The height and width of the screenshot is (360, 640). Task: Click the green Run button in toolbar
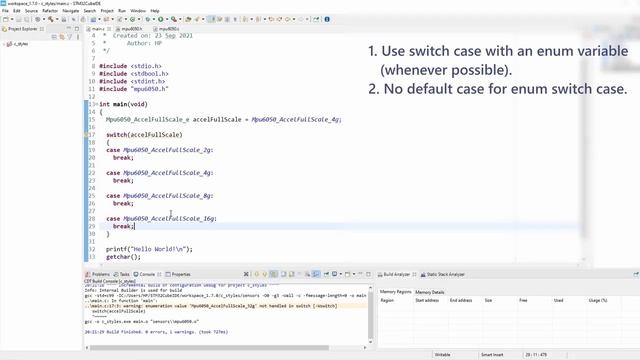160,19
